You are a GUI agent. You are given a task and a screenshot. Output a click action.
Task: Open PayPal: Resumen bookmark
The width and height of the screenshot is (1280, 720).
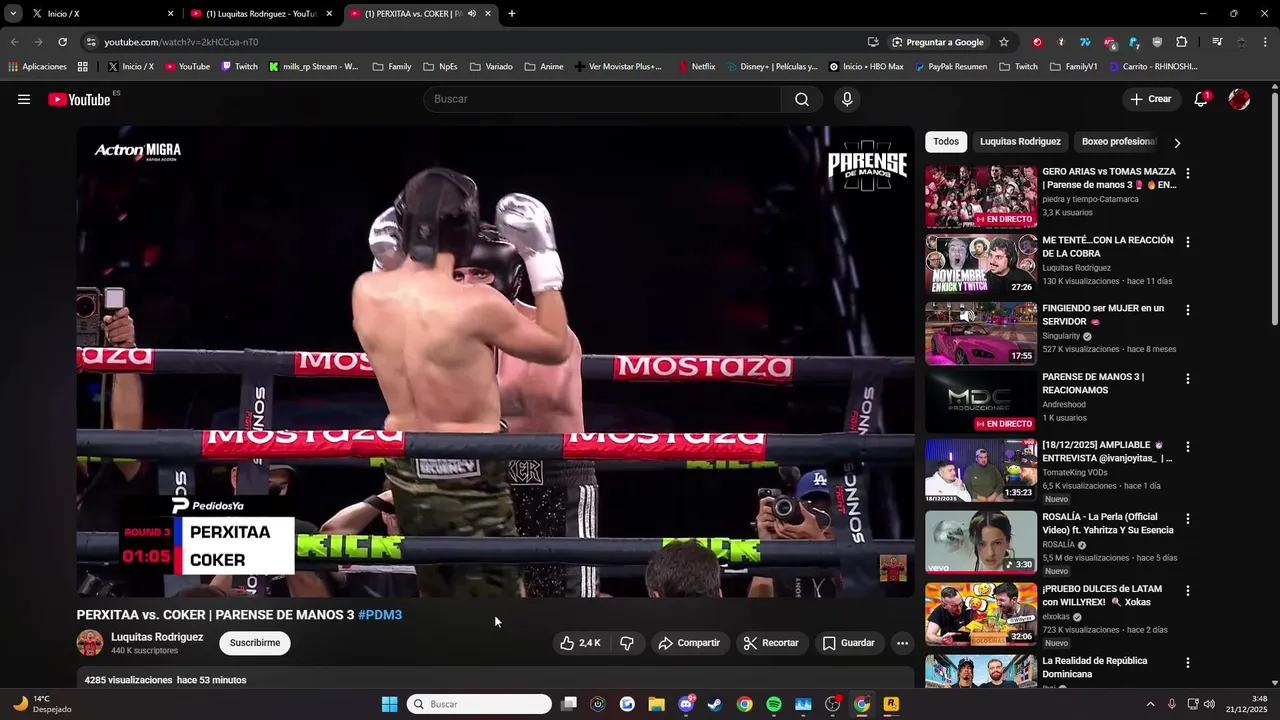[x=950, y=67]
